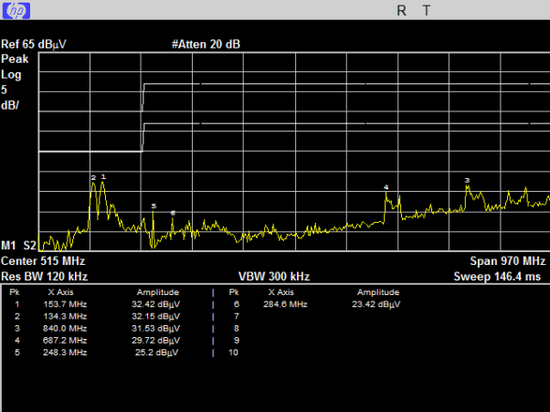
Task: Click the 'Sweep 146.4 ms' readout
Action: [x=497, y=277]
